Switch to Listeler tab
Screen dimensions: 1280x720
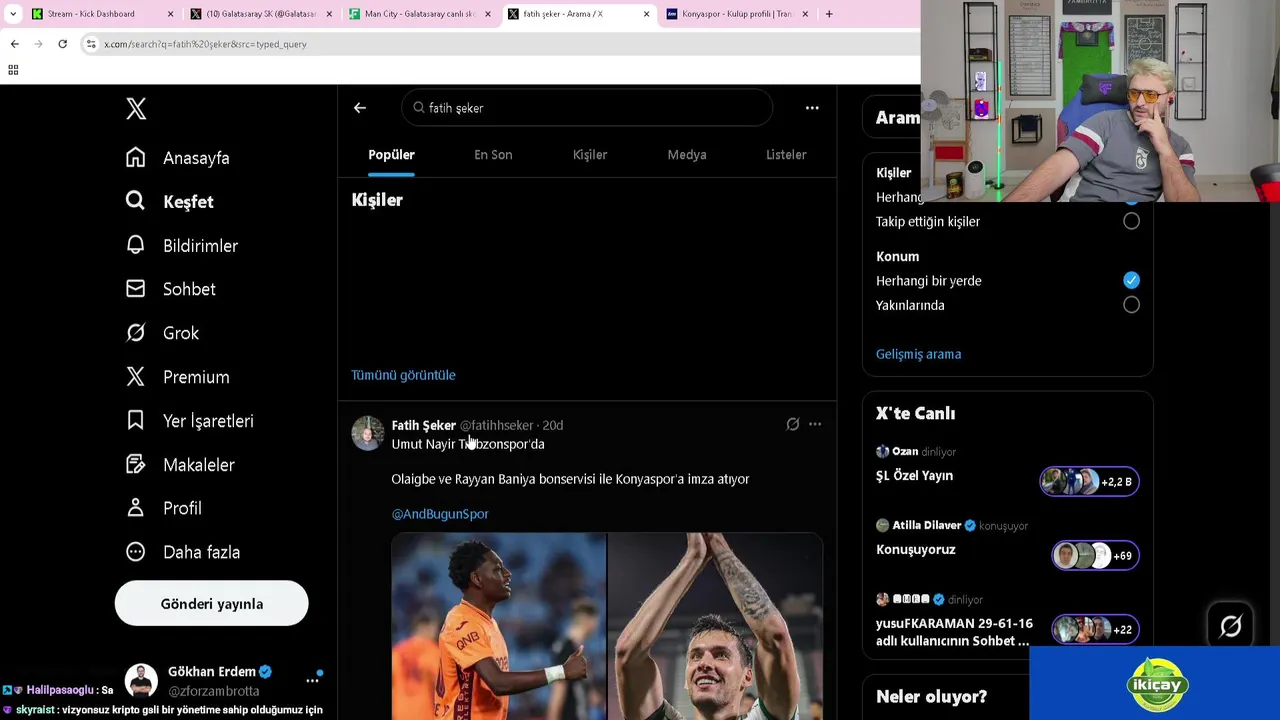click(x=786, y=154)
